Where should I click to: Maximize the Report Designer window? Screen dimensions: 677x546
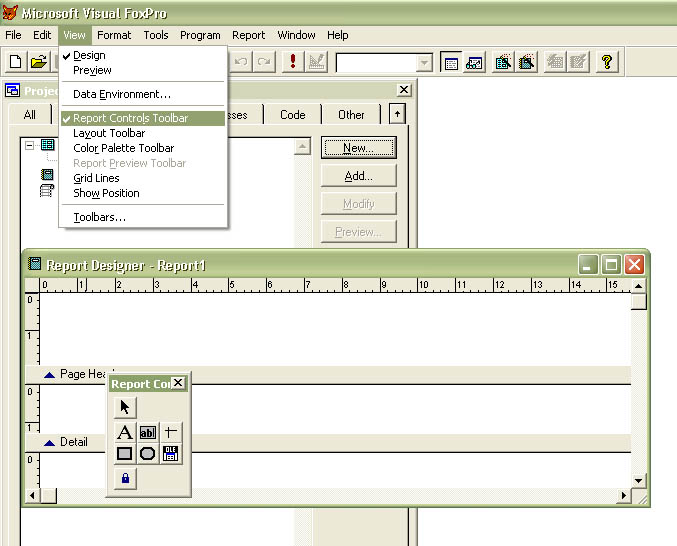pos(611,264)
